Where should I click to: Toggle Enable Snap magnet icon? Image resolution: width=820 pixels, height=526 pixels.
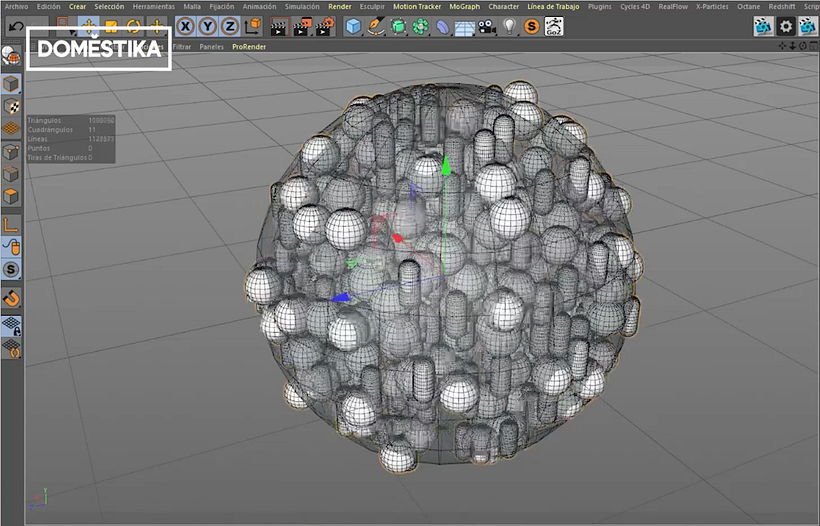pyautogui.click(x=12, y=298)
